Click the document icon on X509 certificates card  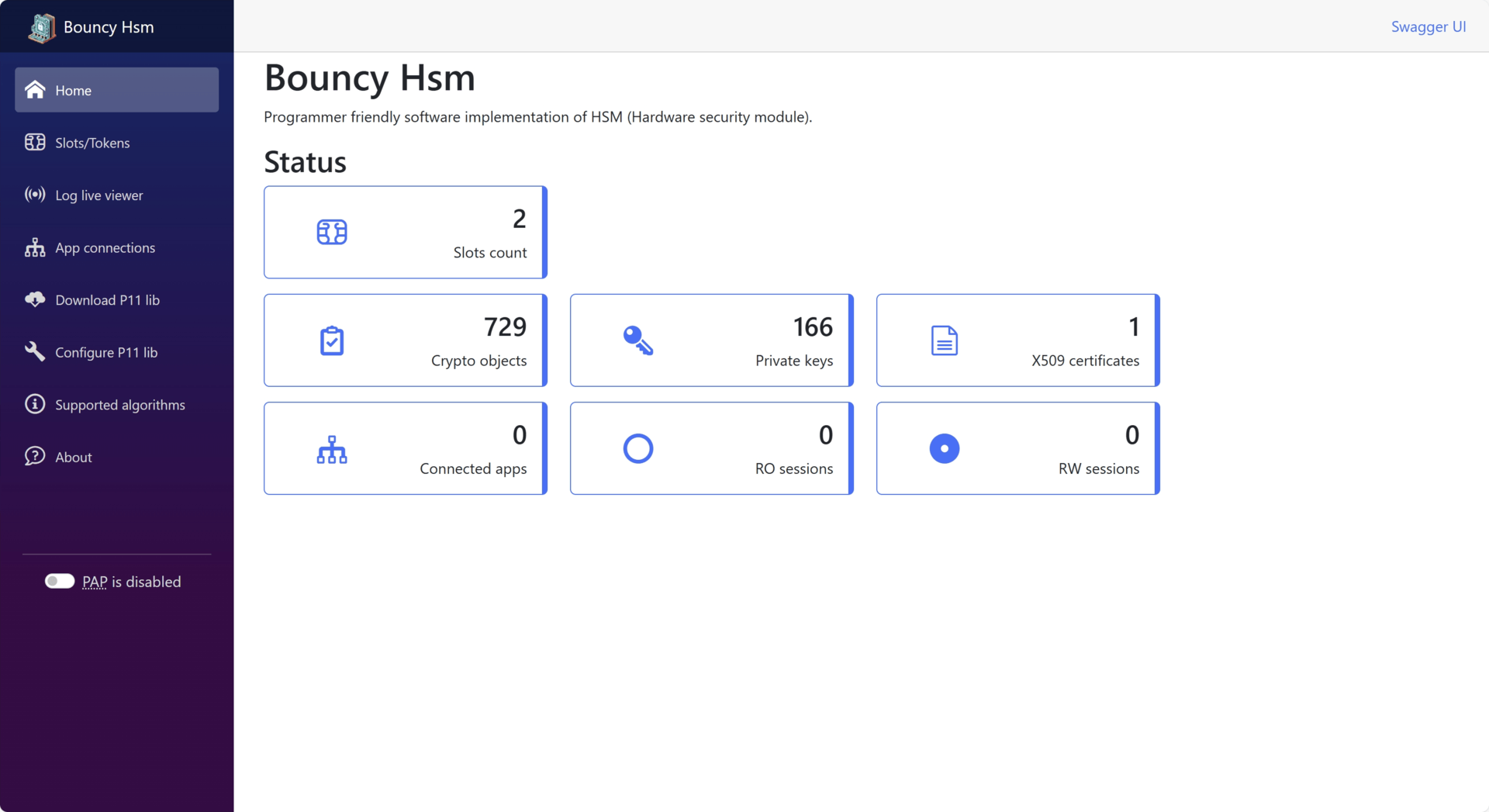click(x=944, y=340)
